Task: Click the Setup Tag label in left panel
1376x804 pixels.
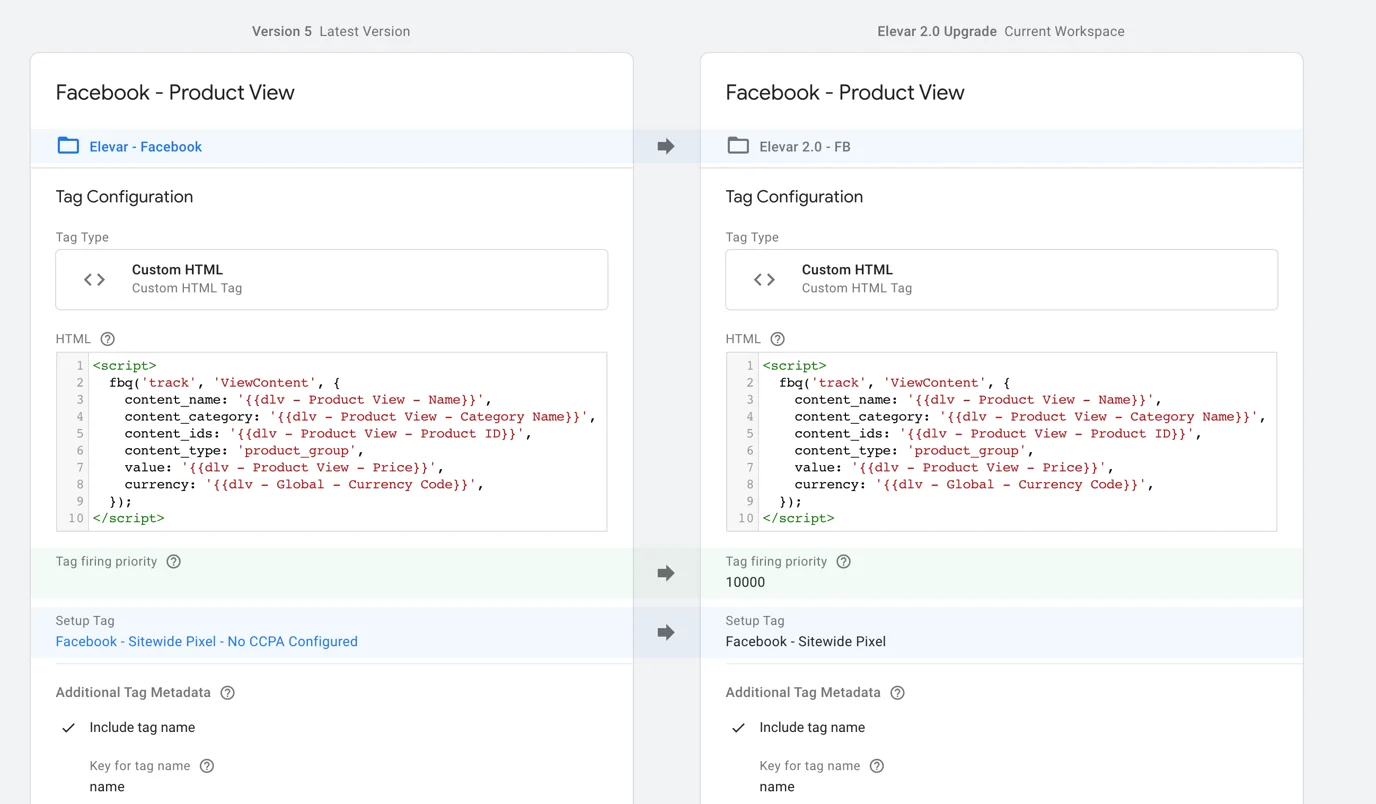Action: 85,621
